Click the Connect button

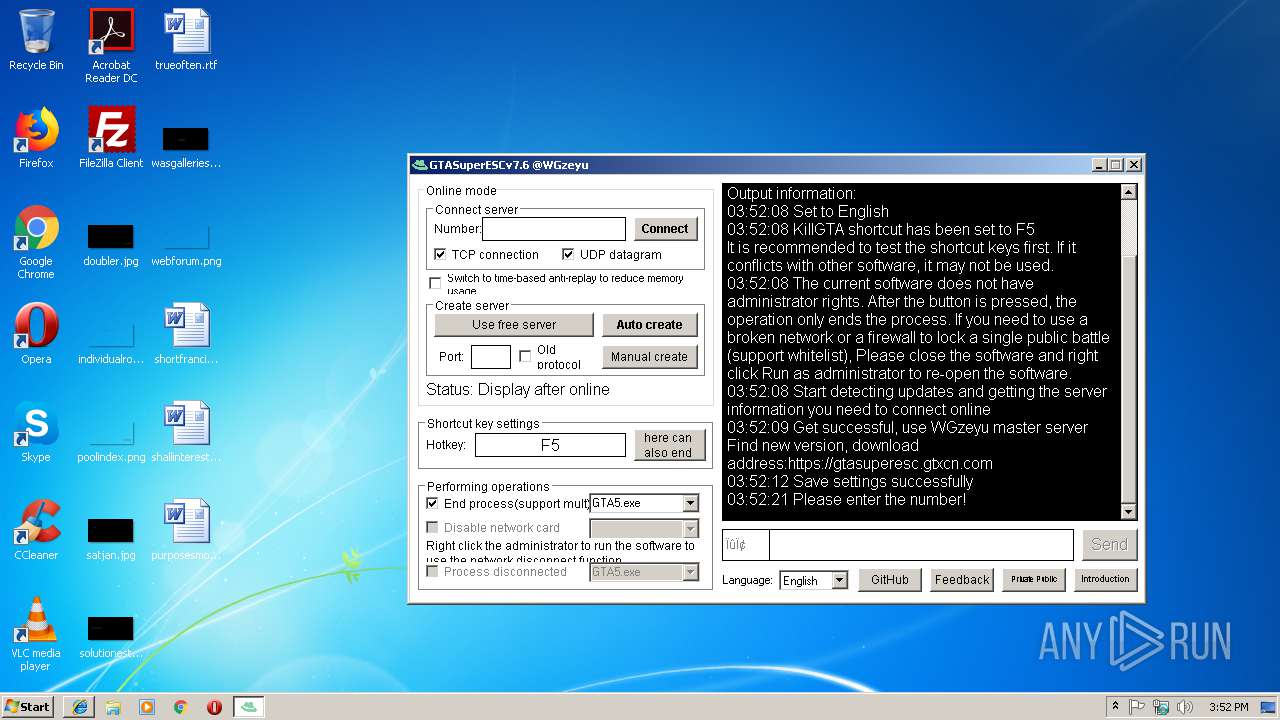coord(665,229)
